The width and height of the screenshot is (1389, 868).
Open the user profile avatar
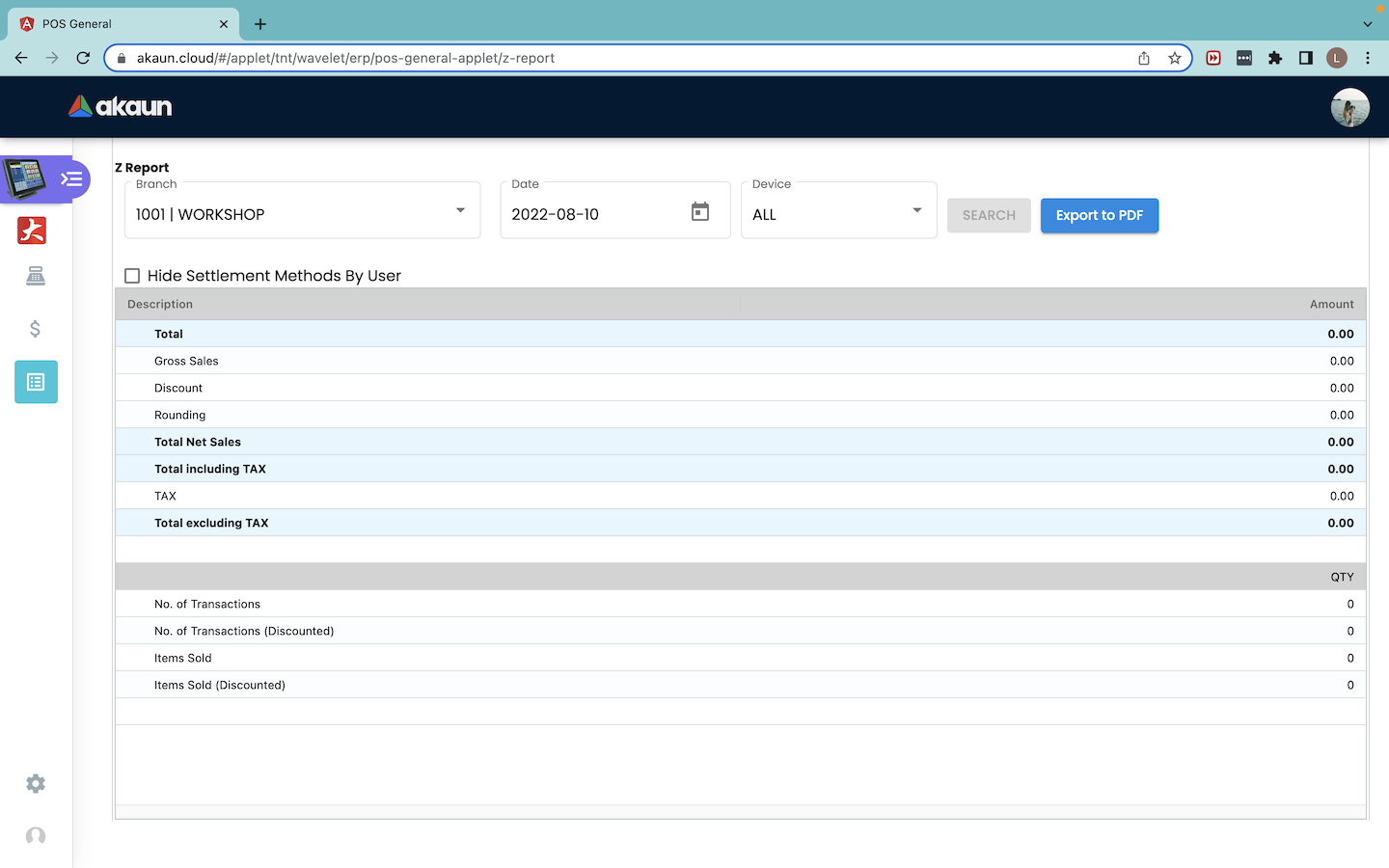tap(1349, 107)
